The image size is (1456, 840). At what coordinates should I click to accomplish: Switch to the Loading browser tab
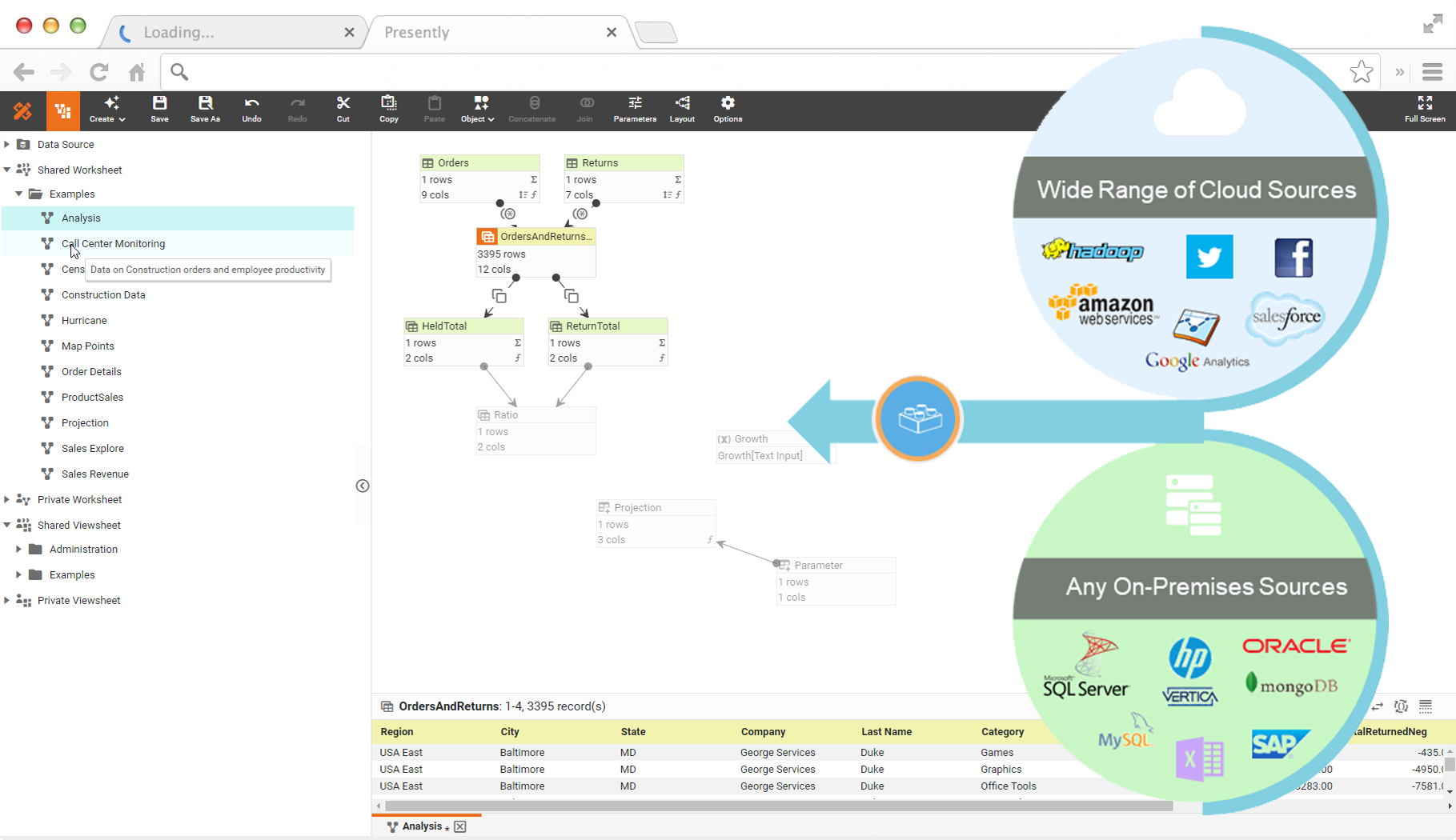[232, 32]
